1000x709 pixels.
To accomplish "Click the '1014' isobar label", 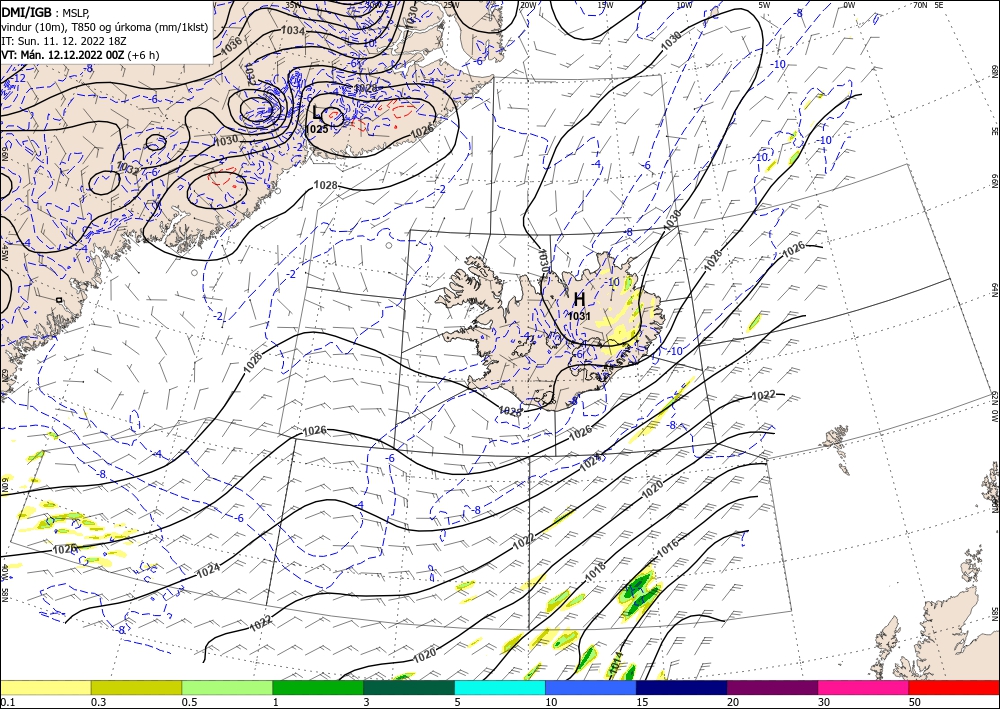I will (615, 664).
